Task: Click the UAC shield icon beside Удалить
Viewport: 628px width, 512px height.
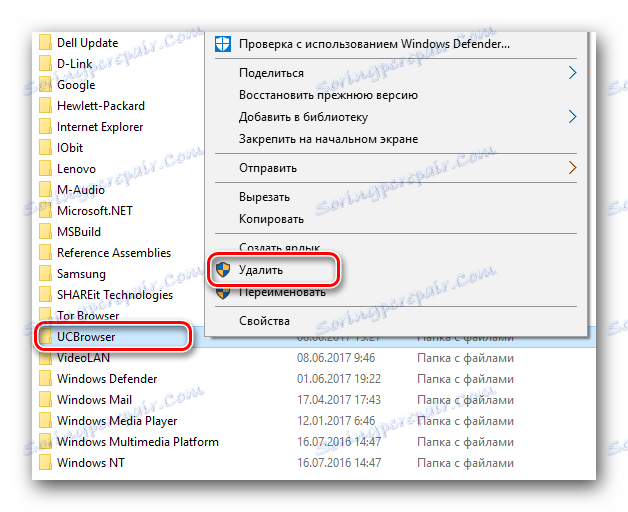Action: coord(223,270)
